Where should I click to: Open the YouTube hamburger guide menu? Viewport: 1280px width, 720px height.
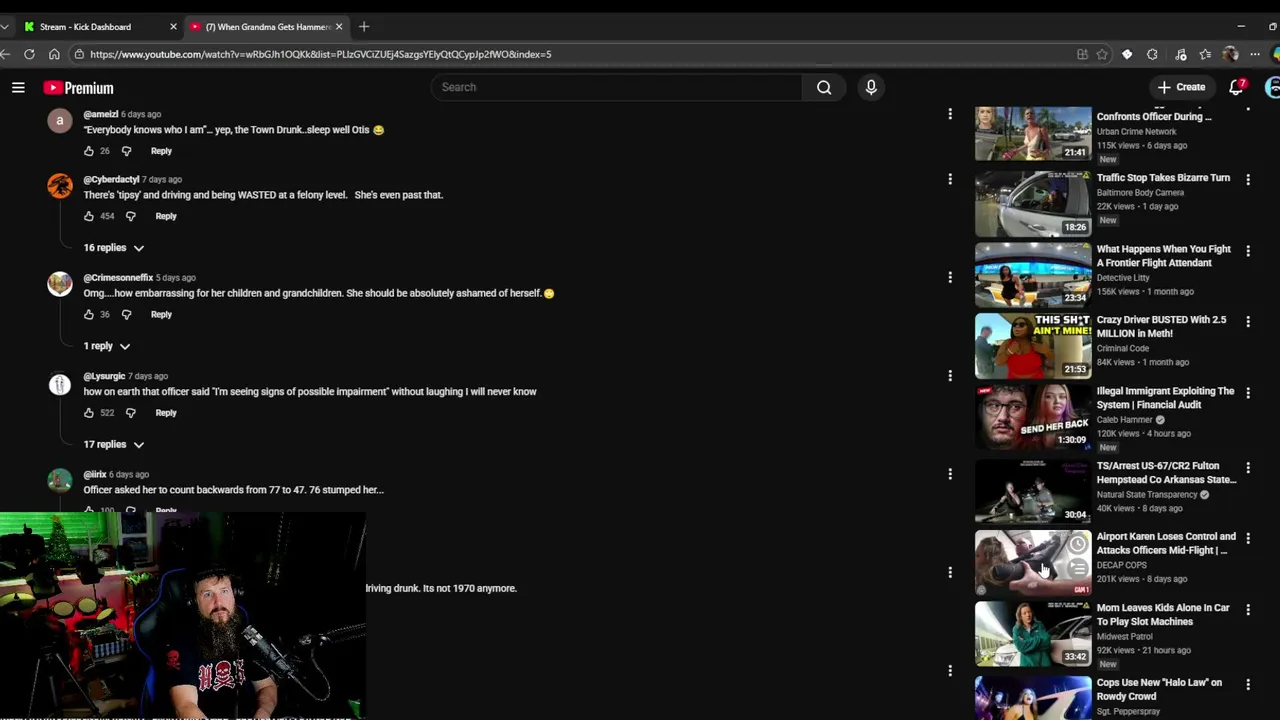click(18, 88)
